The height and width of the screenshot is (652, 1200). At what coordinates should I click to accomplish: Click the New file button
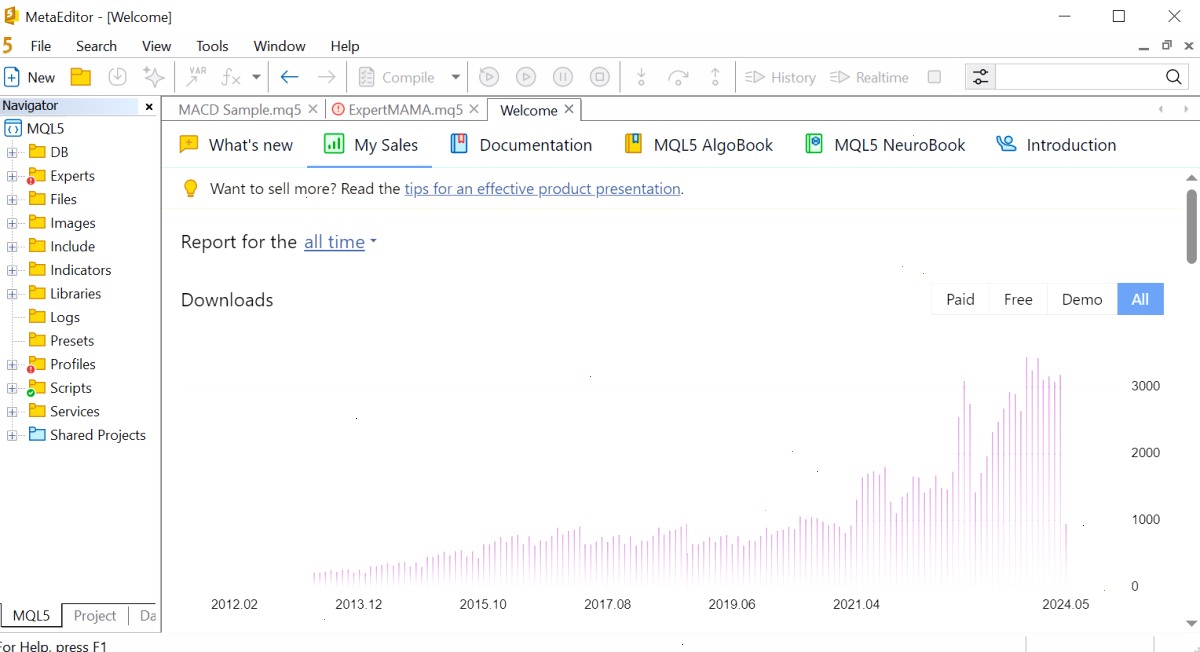(30, 77)
